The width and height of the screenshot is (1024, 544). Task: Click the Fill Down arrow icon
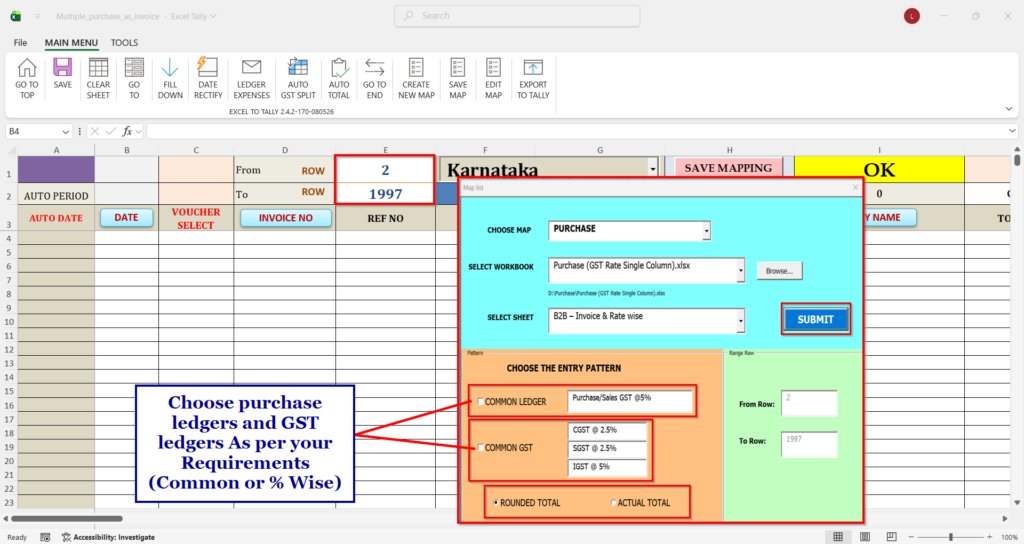click(x=170, y=68)
